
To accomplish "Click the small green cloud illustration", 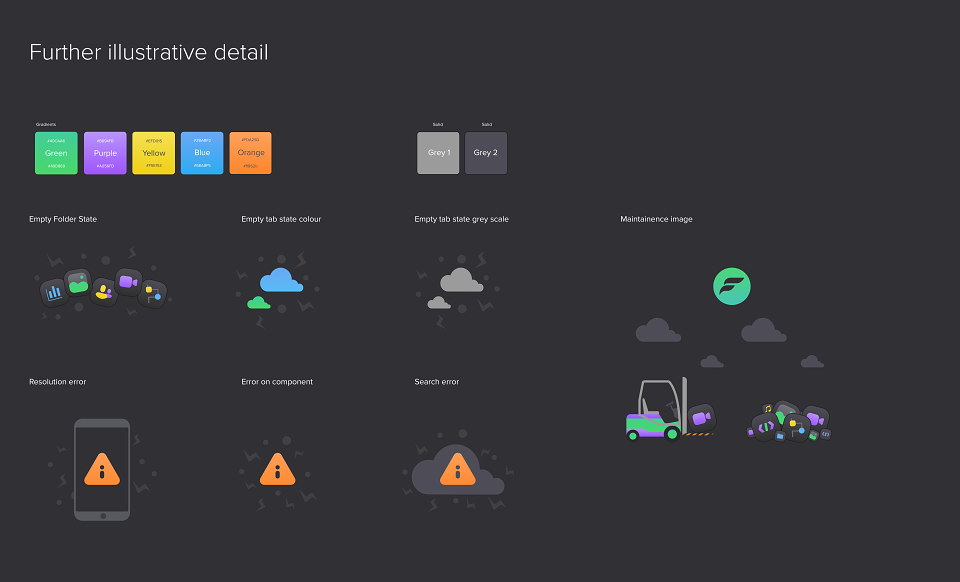I will coord(259,302).
